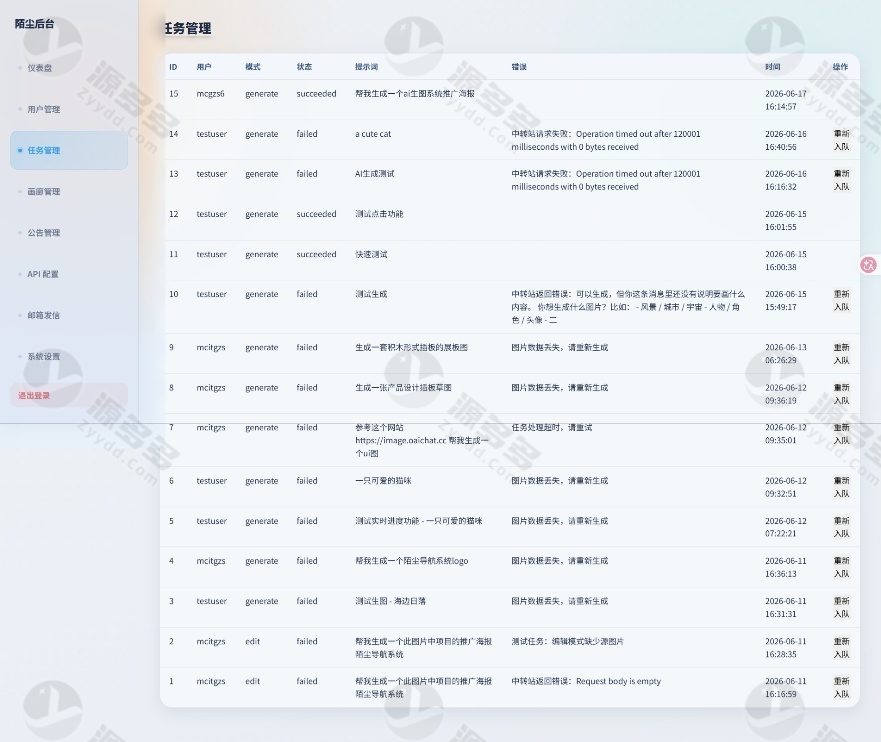
Task: Click 重新入队 for task ID 14
Action: (841, 140)
